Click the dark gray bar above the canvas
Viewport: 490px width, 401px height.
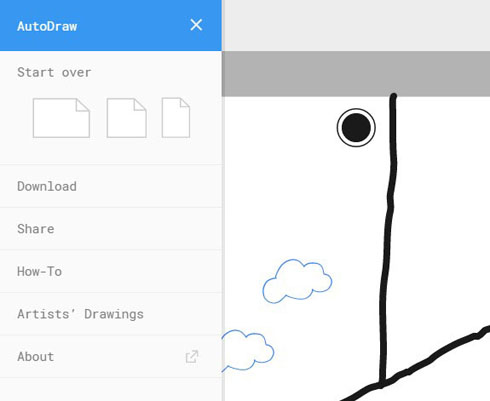point(356,74)
